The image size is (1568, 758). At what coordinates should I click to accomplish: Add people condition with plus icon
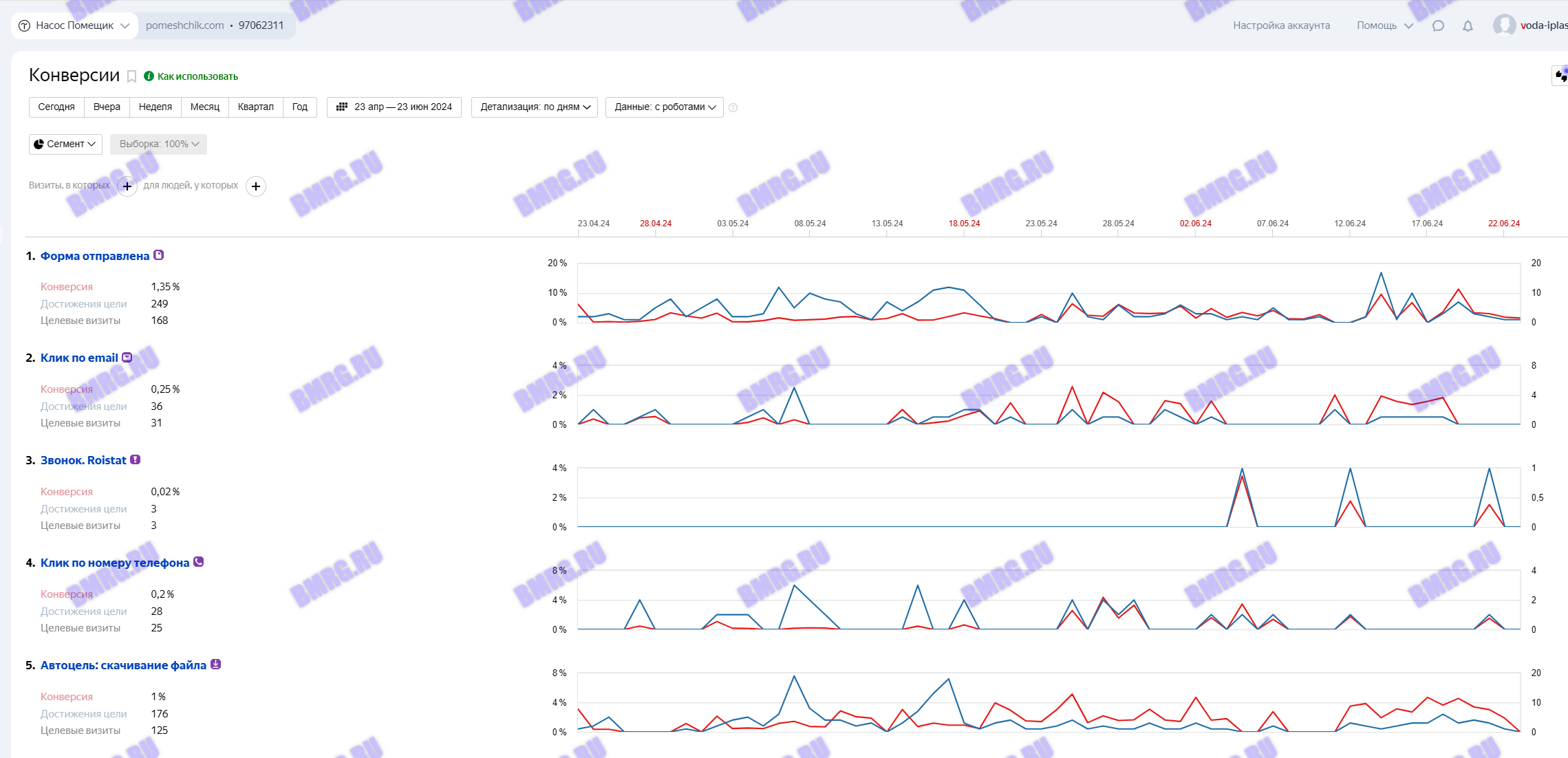click(256, 186)
